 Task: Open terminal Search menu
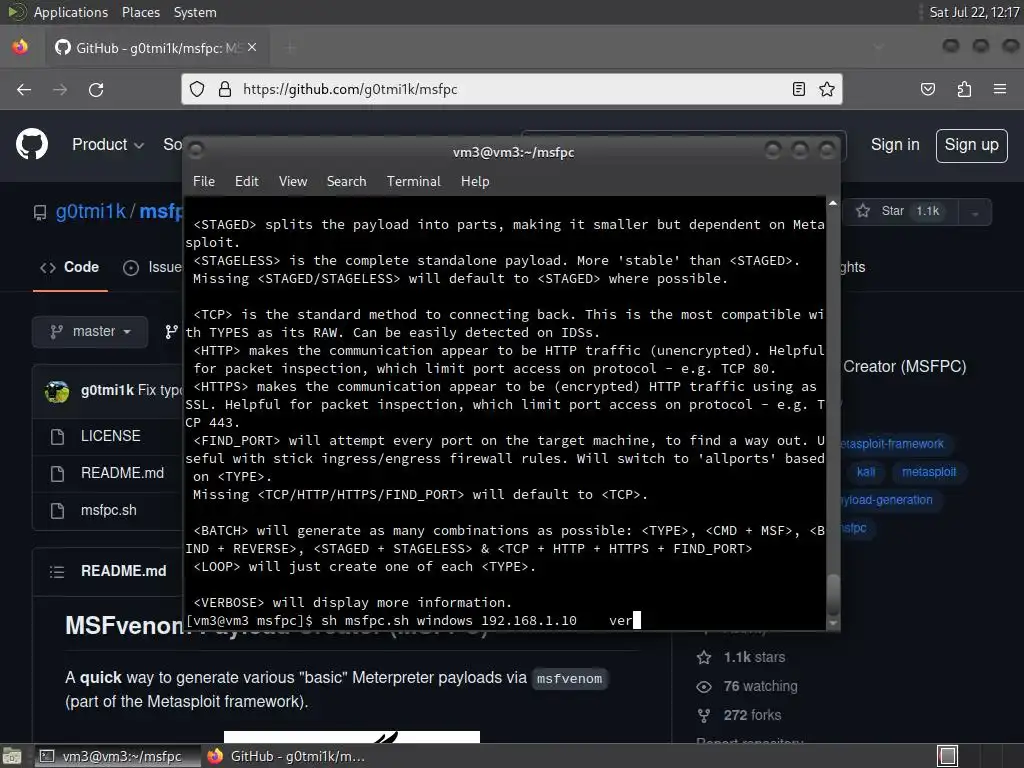[x=347, y=182]
